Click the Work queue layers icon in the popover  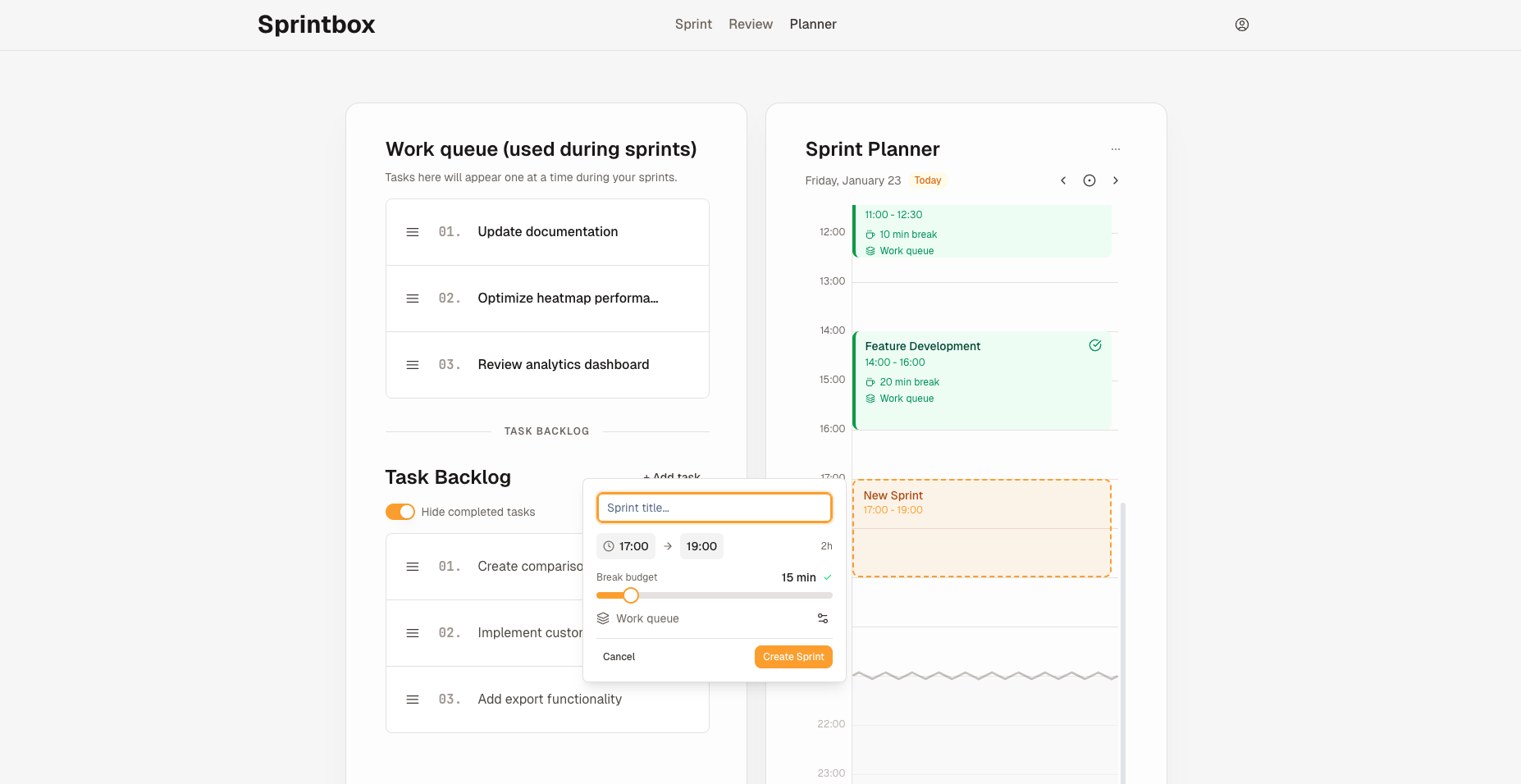(x=601, y=618)
